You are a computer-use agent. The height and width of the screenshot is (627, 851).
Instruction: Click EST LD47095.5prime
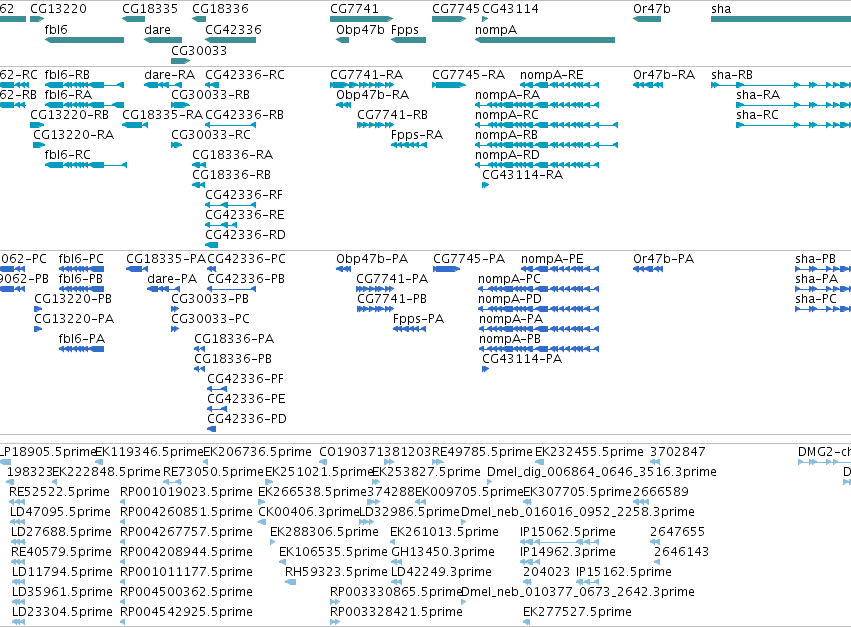point(60,512)
